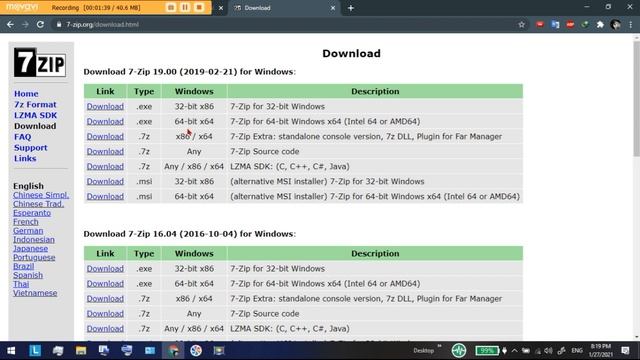Screen dimensions: 640x360
Task: Open the Chrome three-dot menu
Action: (x=631, y=24)
